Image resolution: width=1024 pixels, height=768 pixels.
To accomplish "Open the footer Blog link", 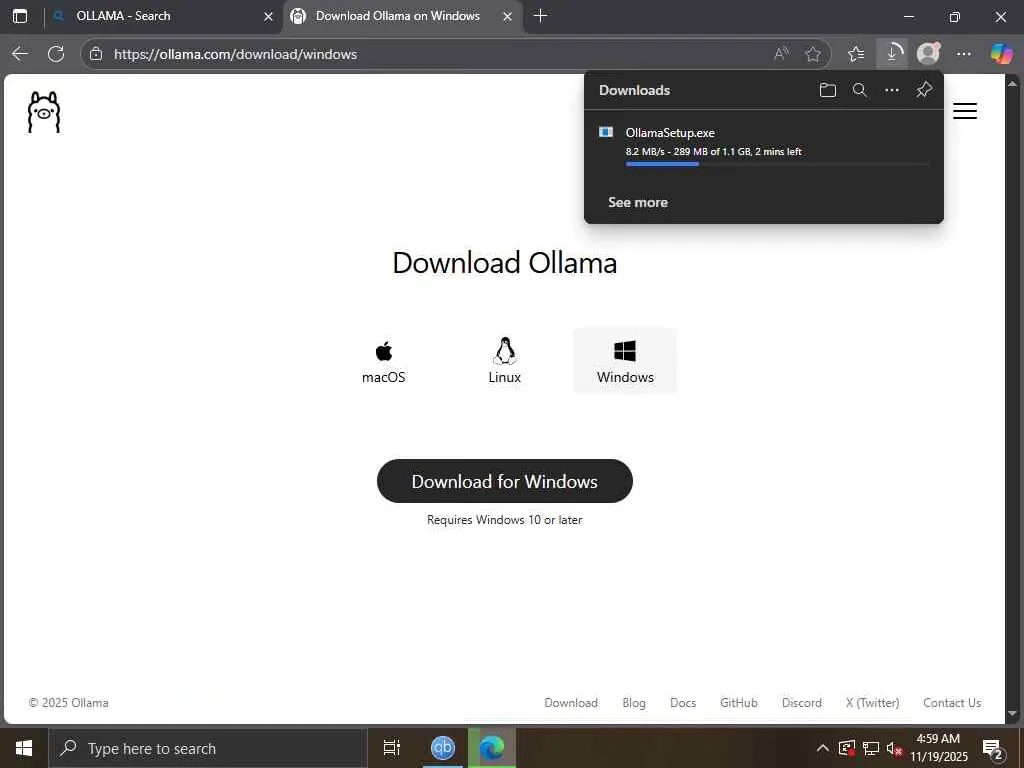I will [634, 703].
